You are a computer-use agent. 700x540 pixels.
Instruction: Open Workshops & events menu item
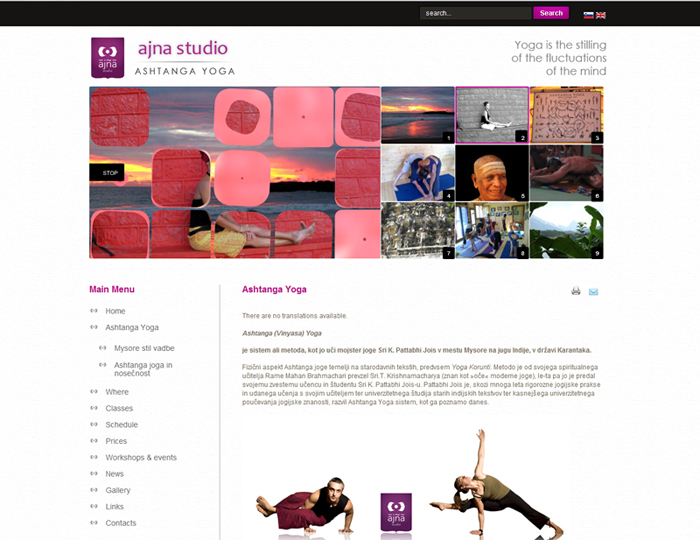pos(141,457)
